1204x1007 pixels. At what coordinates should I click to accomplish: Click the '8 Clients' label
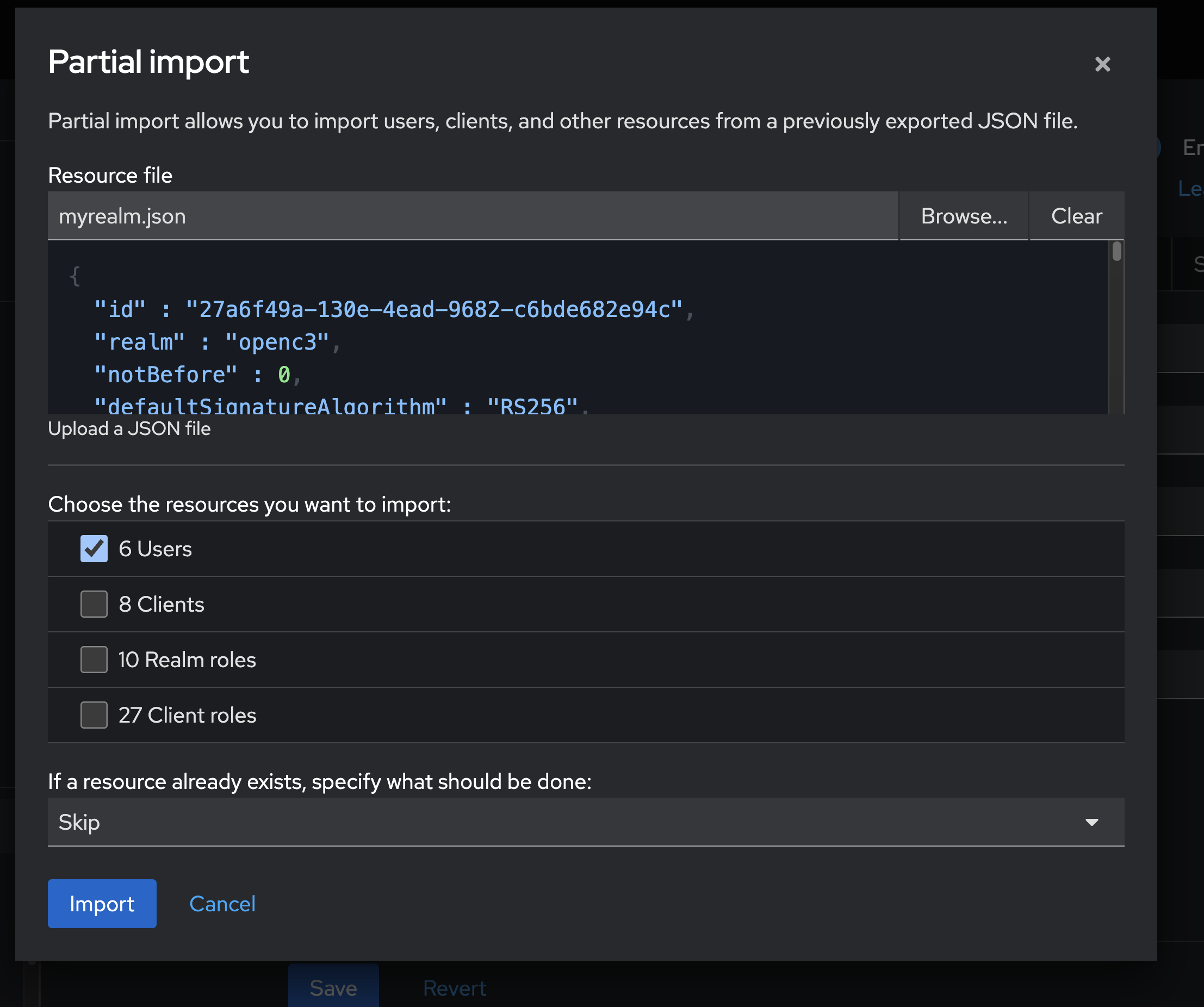pos(162,604)
